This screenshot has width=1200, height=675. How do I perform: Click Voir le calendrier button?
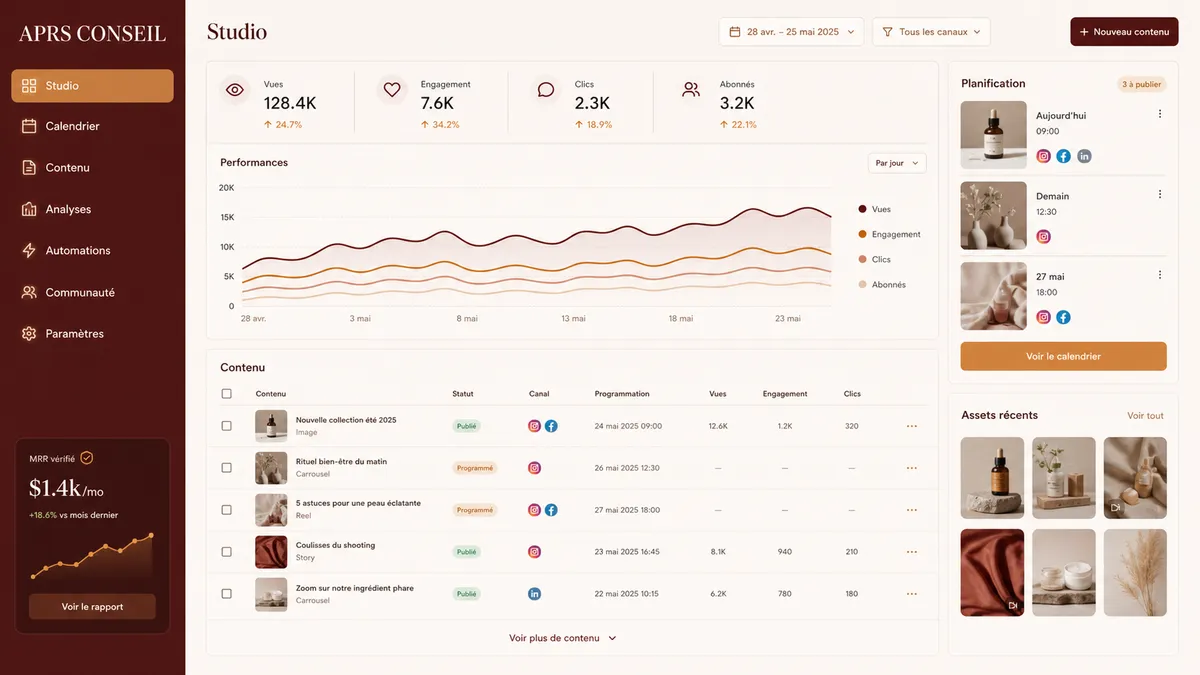1063,356
